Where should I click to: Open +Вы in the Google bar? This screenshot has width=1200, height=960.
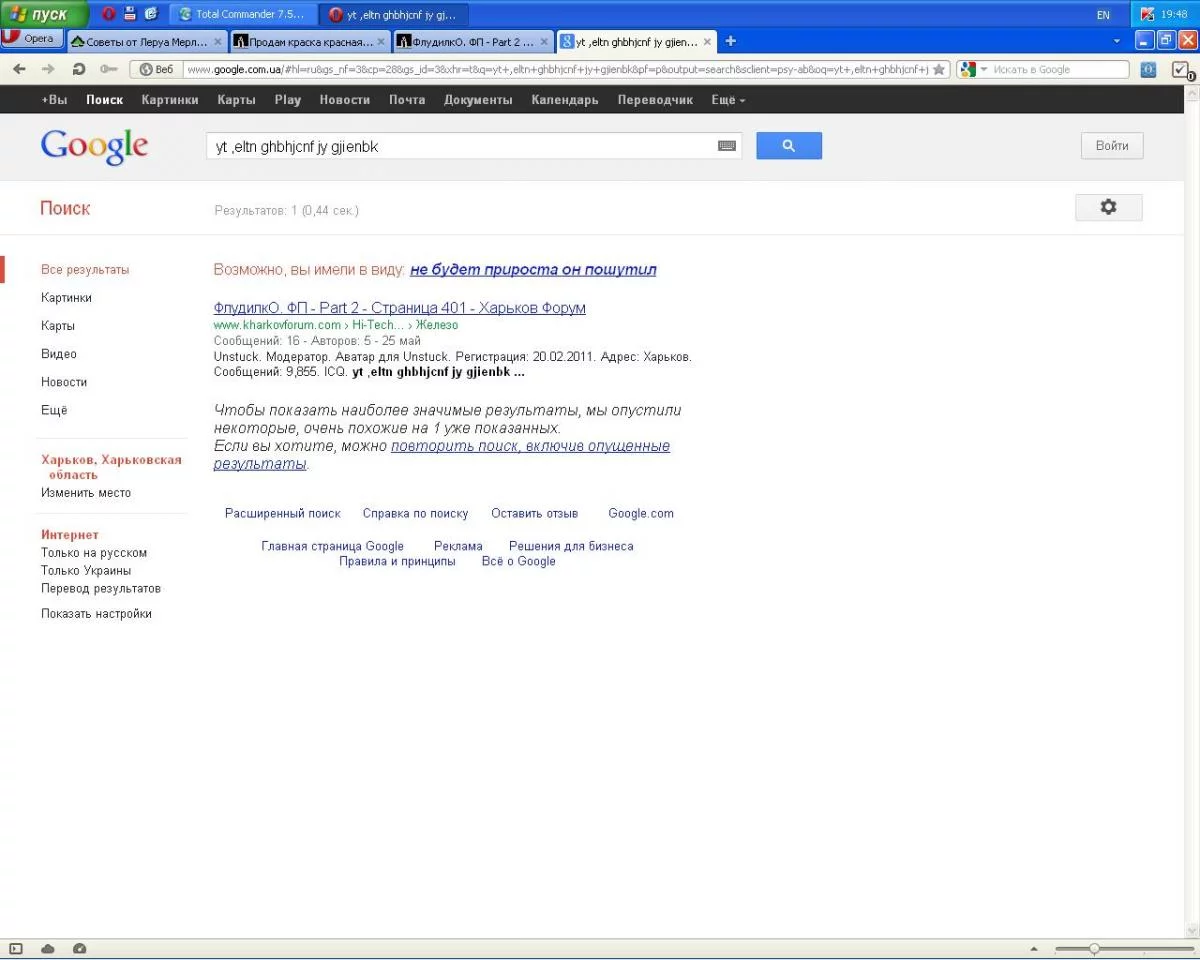[54, 100]
